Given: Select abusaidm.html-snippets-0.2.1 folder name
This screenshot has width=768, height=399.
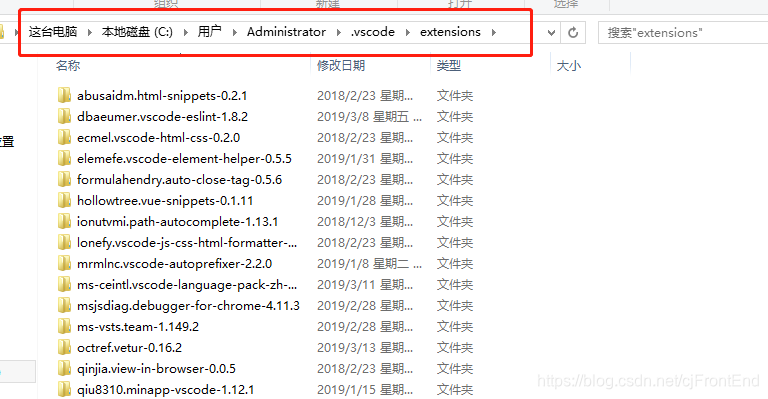Looking at the screenshot, I should click(162, 95).
